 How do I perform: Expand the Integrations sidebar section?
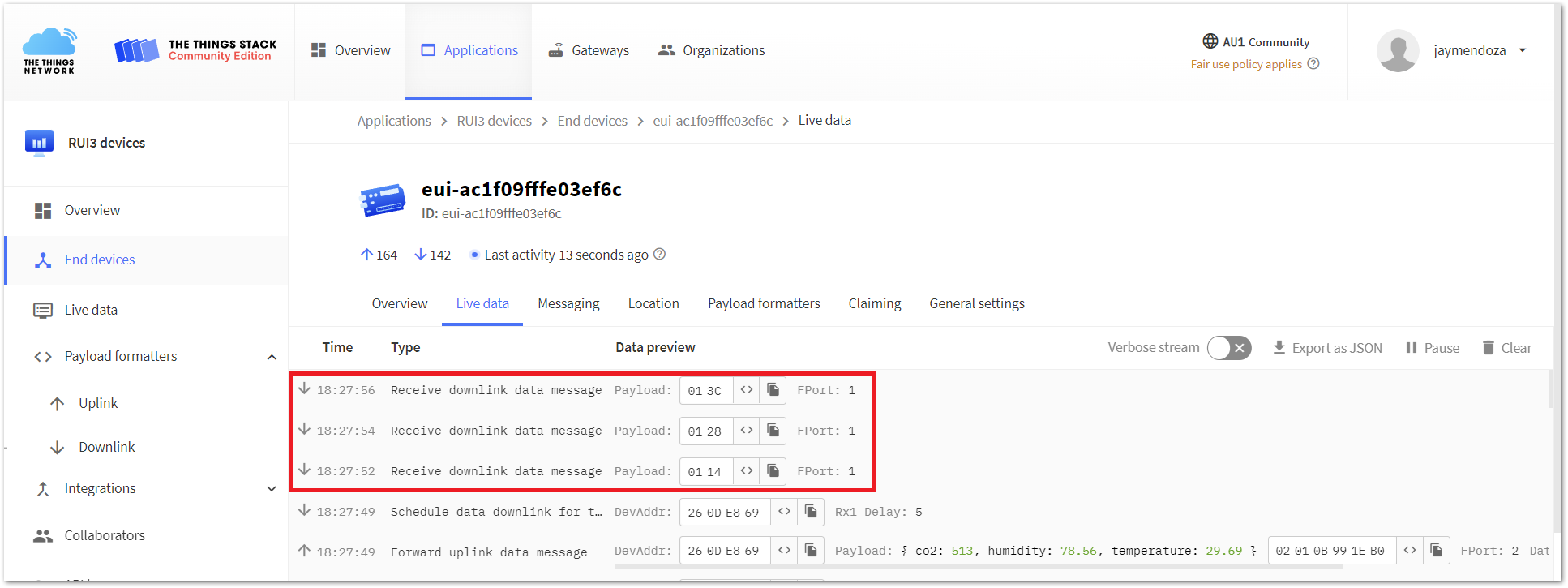click(x=272, y=488)
